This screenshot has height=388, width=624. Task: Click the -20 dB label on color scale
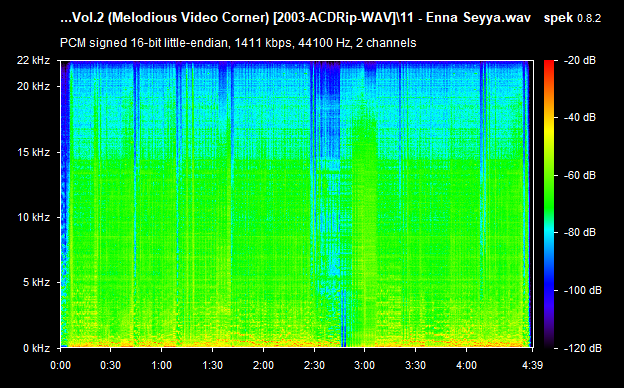(580, 60)
